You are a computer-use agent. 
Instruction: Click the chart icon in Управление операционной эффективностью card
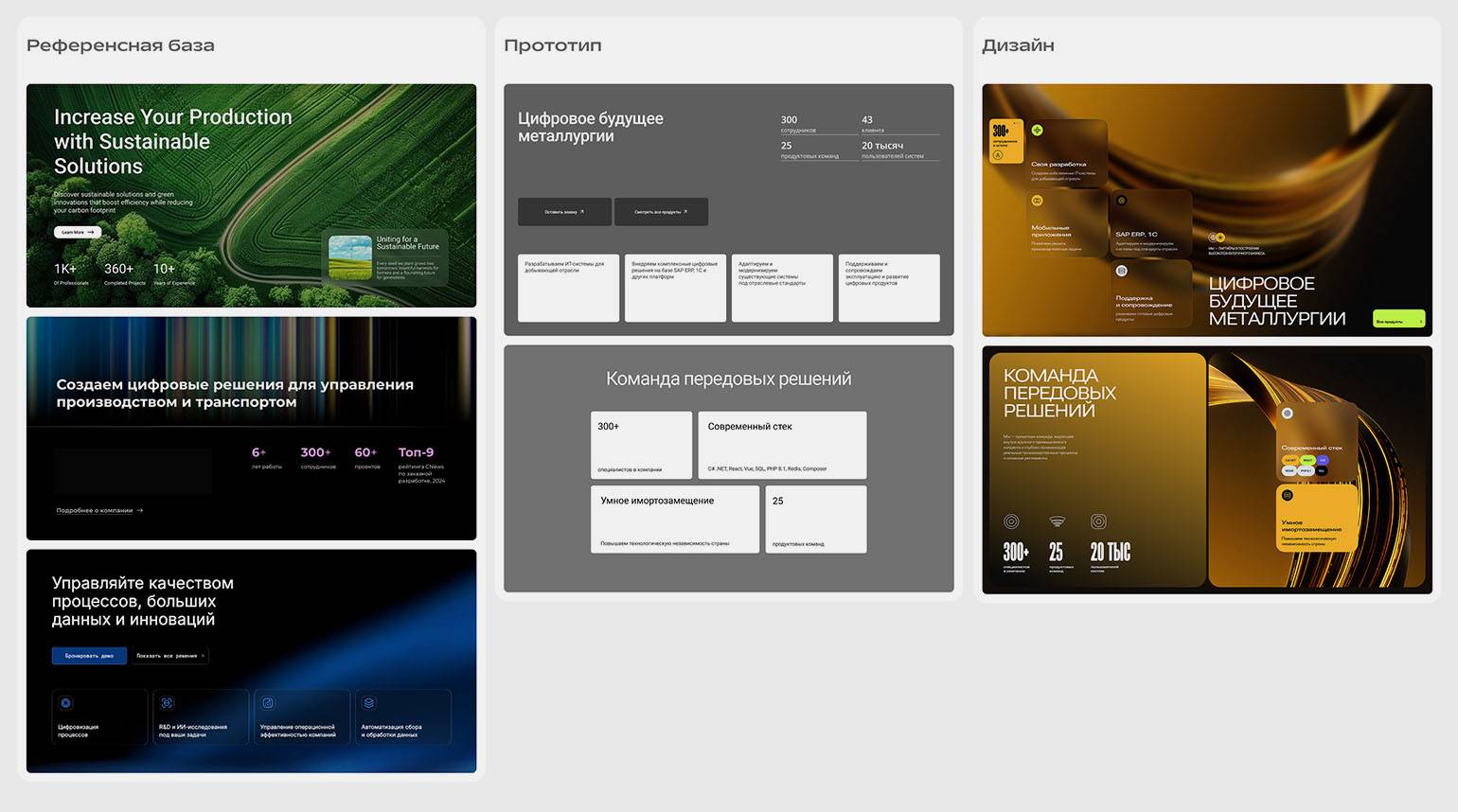coord(268,703)
